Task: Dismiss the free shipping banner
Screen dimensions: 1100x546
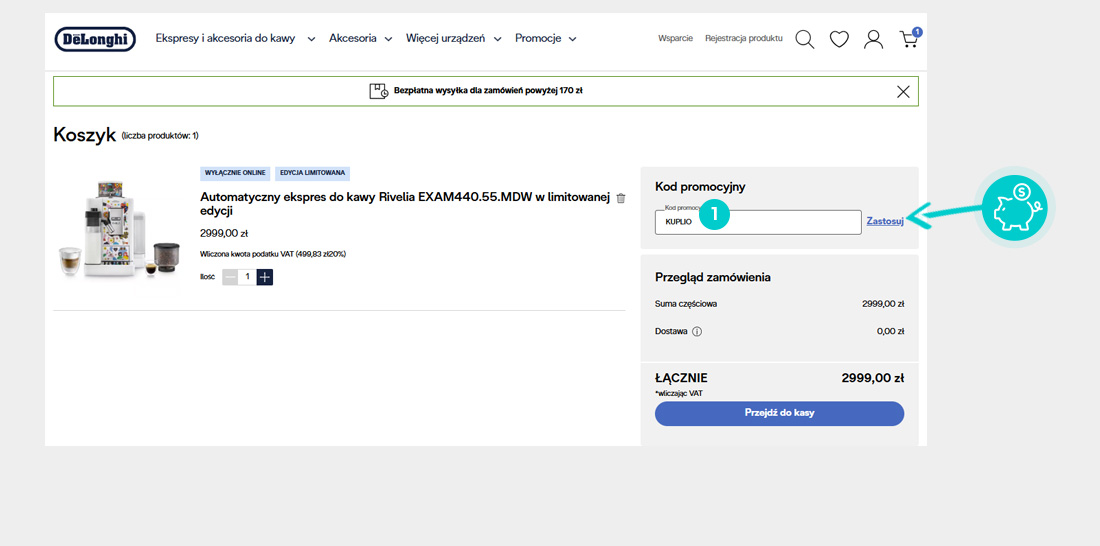Action: [903, 91]
